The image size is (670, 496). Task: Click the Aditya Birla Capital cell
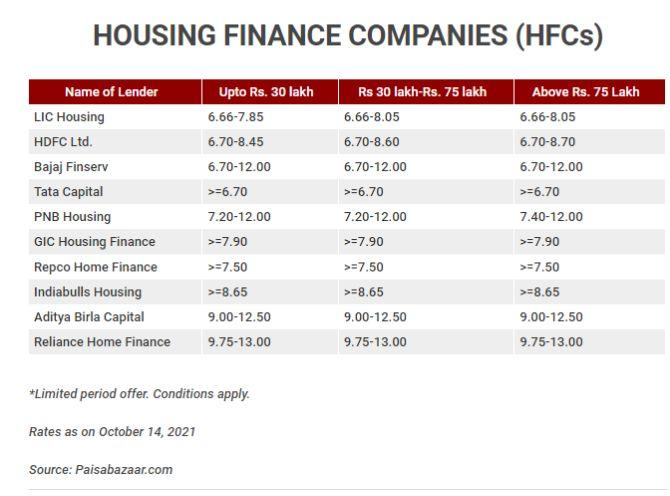tap(89, 317)
